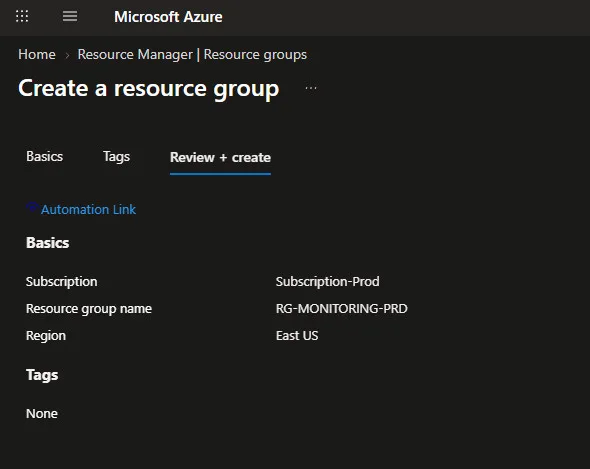This screenshot has height=469, width=590.
Task: Click the None tags value
Action: [42, 414]
